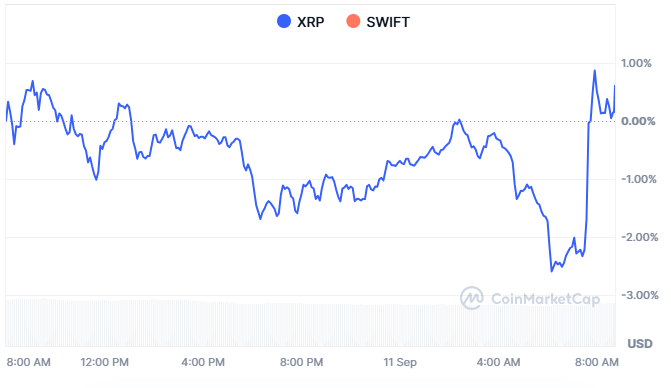This screenshot has width=671, height=388.
Task: Click the 11 Sep date marker
Action: point(400,362)
